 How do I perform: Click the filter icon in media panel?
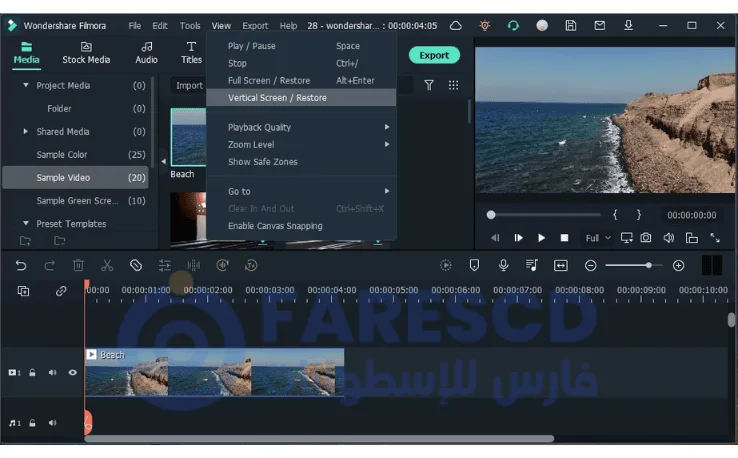click(429, 86)
